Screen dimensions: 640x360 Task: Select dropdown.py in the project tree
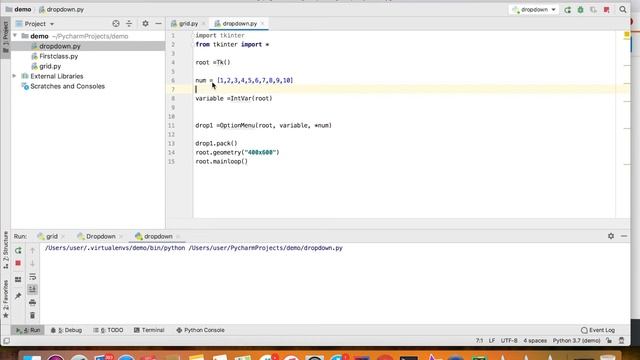click(60, 46)
